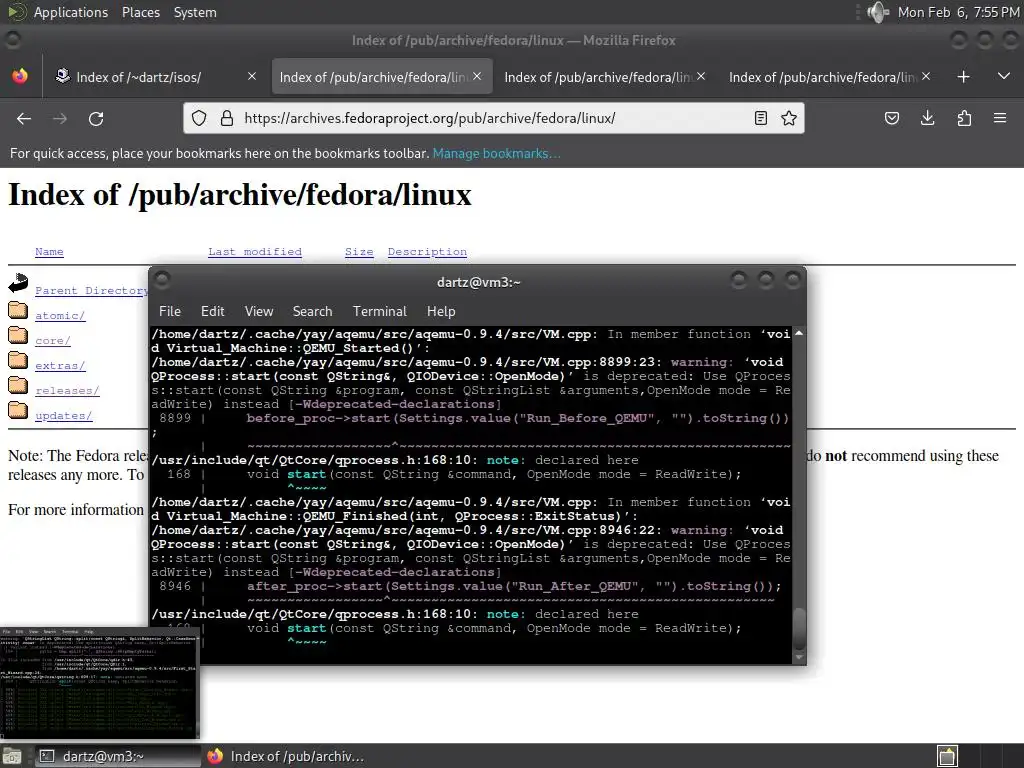
Task: Expand the list all tabs chevron
Action: (1004, 76)
